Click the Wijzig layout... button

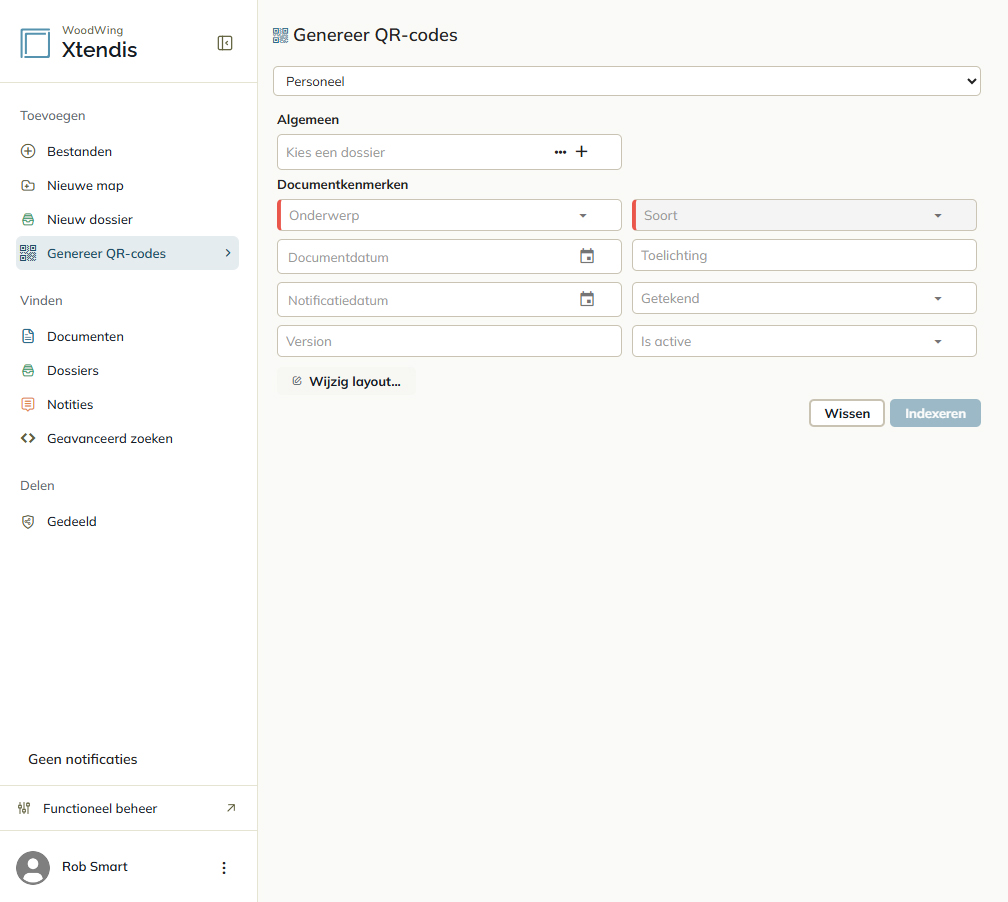coord(346,381)
